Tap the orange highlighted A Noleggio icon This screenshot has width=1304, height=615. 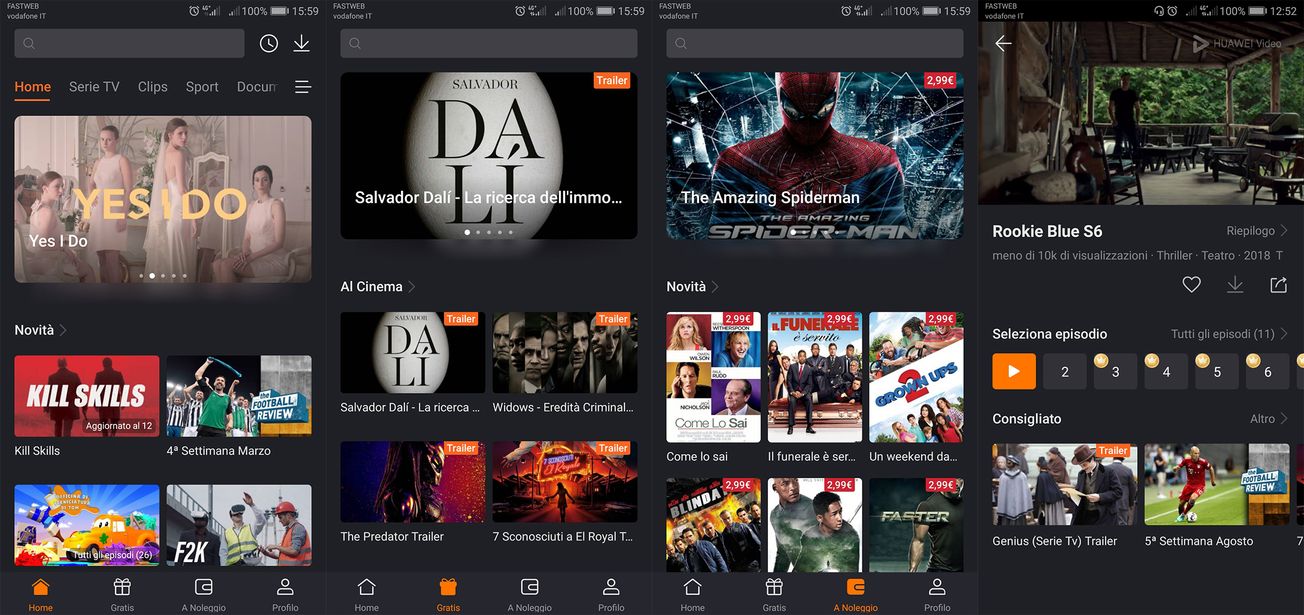pos(855,588)
